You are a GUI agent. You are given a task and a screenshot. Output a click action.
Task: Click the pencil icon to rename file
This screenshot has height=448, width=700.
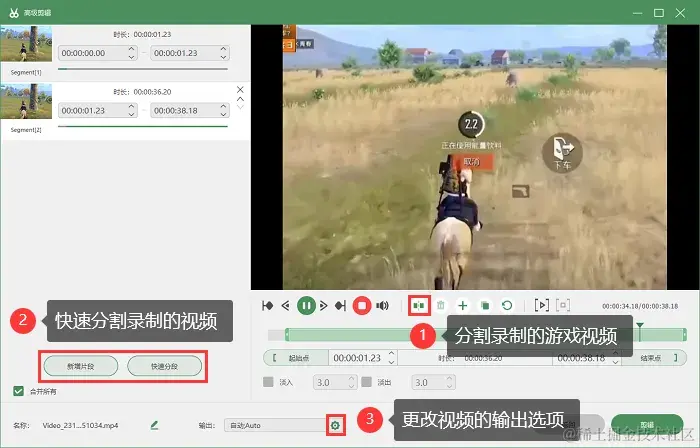[154, 425]
